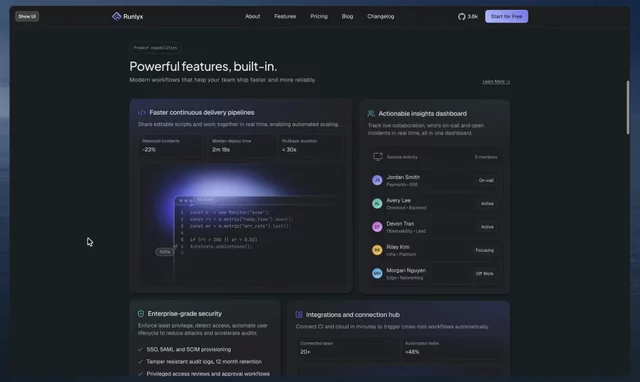The image size is (640, 382).
Task: Click the page vertical scrollbar thumb
Action: click(x=628, y=107)
